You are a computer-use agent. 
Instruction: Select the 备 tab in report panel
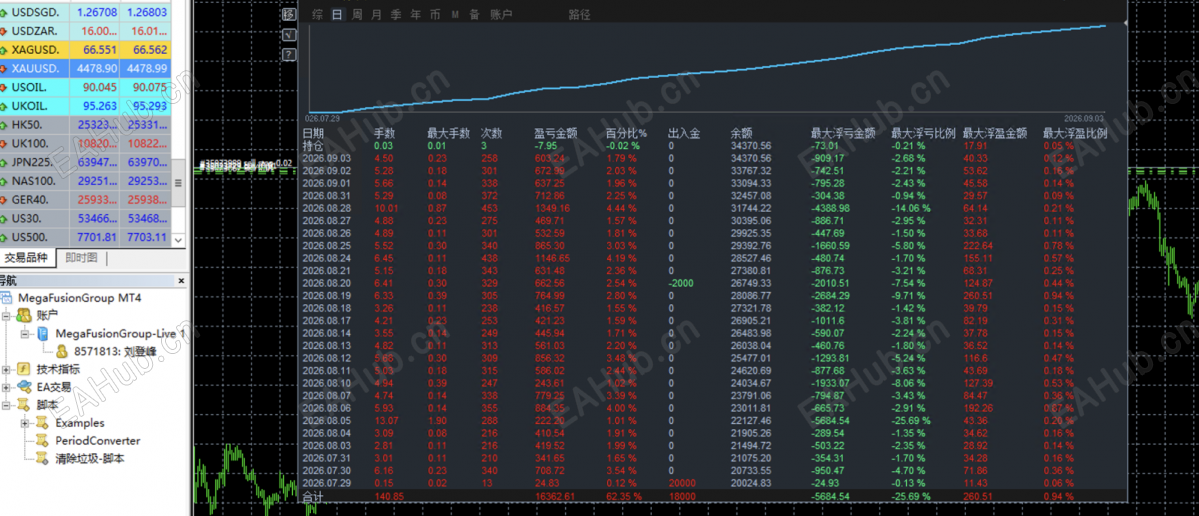click(x=475, y=15)
